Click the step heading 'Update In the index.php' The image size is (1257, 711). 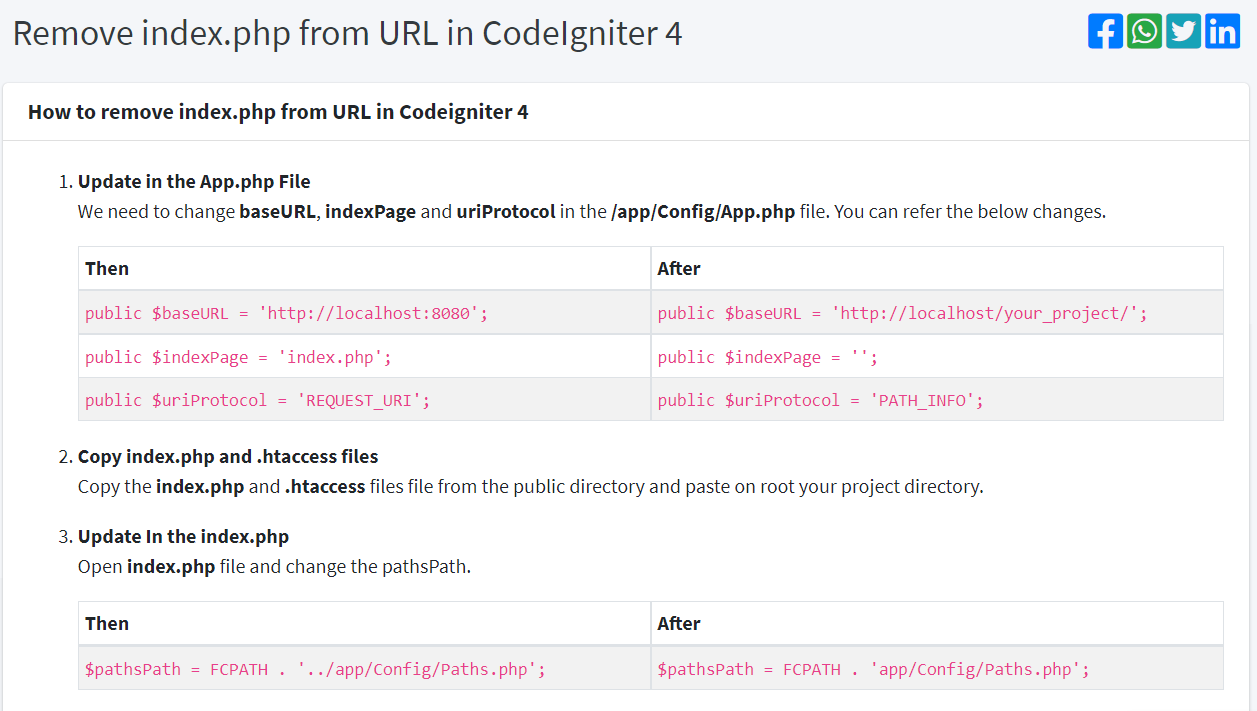pos(183,537)
